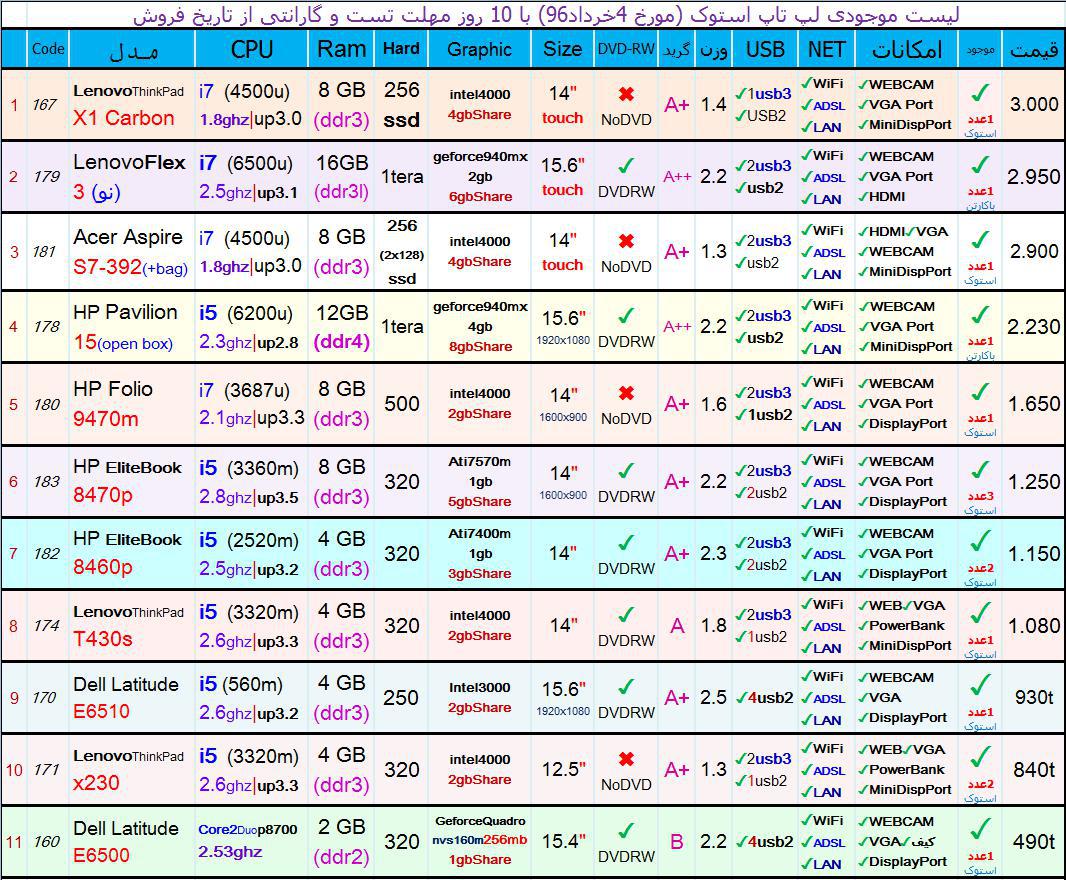Click the NET column header
The image size is (1066, 880).
pos(826,49)
